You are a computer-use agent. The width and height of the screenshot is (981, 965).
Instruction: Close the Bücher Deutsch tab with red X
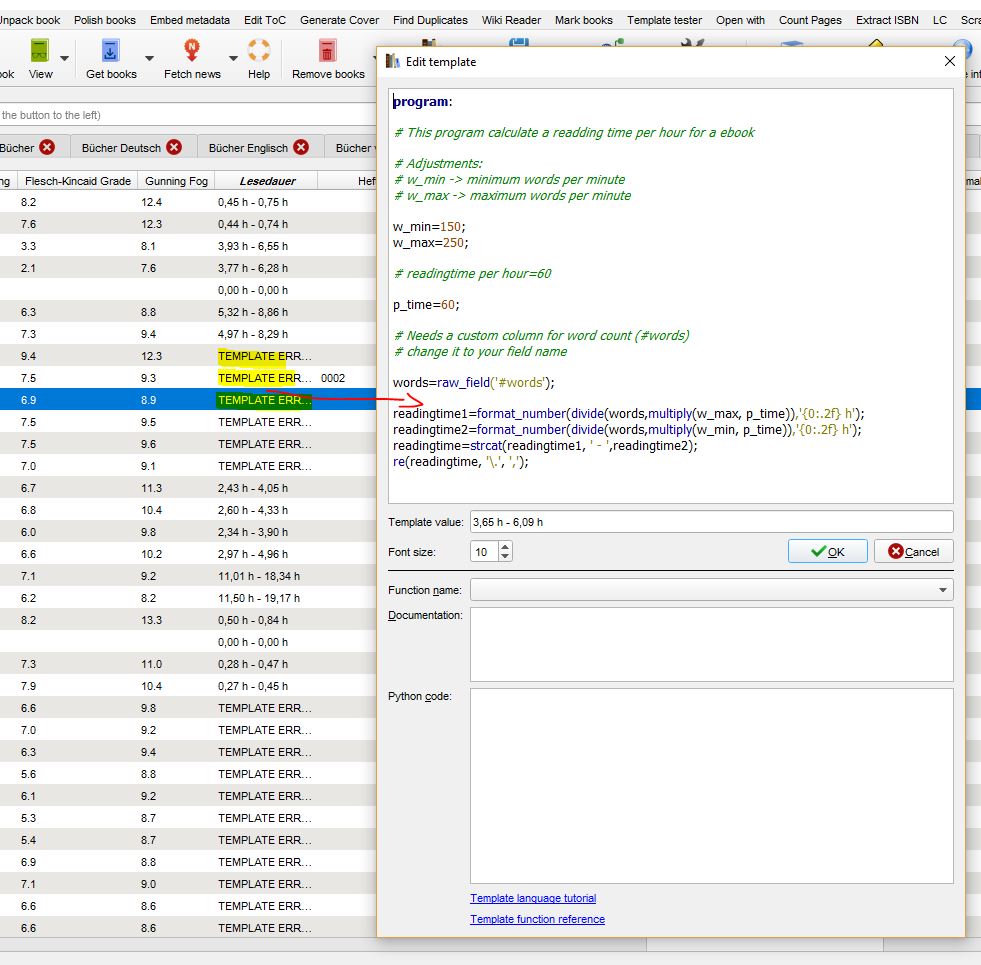point(175,147)
